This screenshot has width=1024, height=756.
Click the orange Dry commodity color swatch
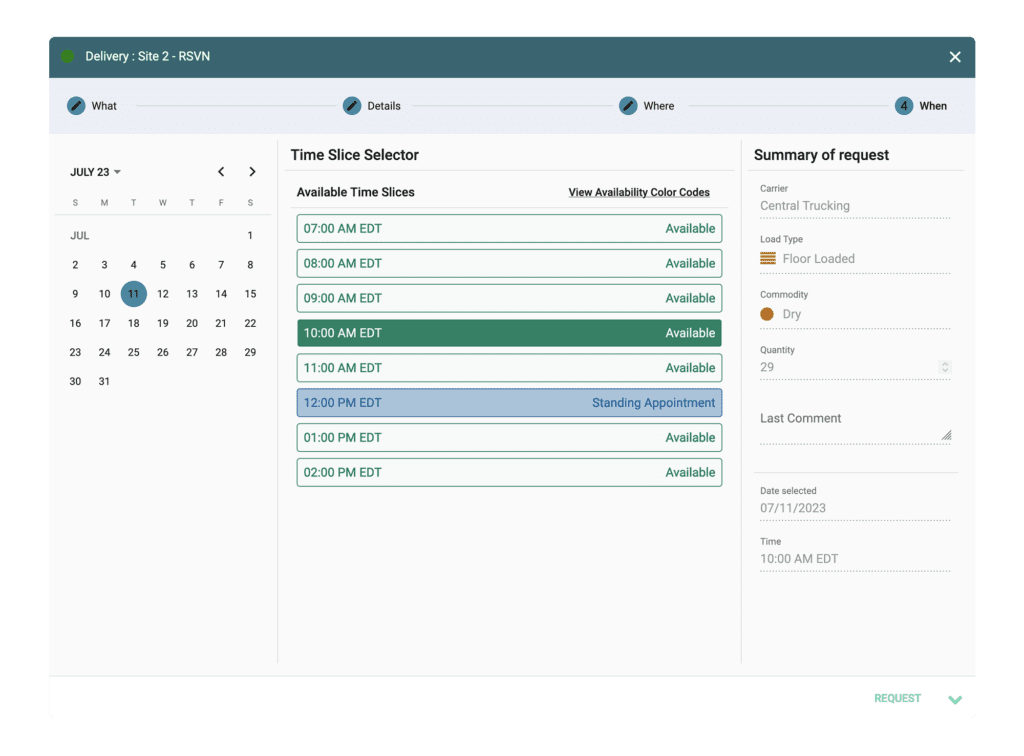pyautogui.click(x=767, y=314)
